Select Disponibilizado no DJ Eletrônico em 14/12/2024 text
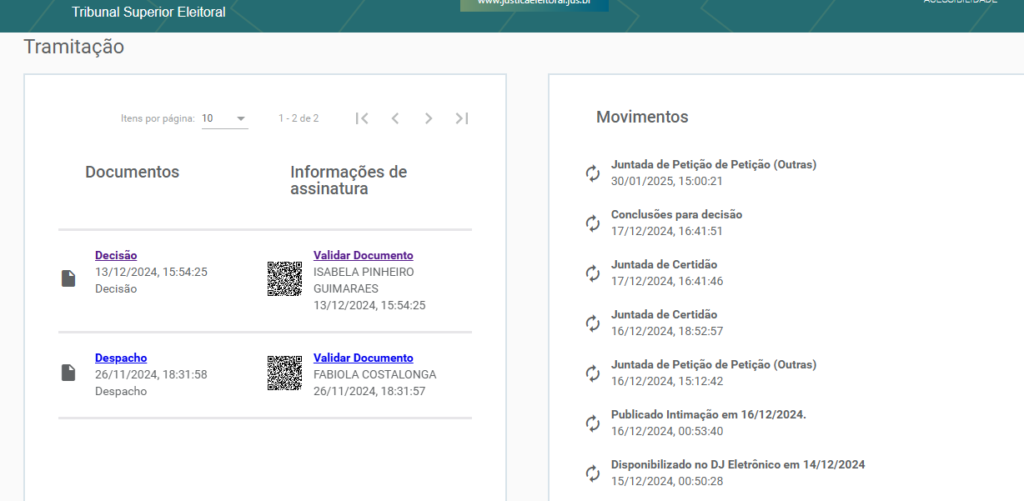1024x501 pixels. coord(738,464)
